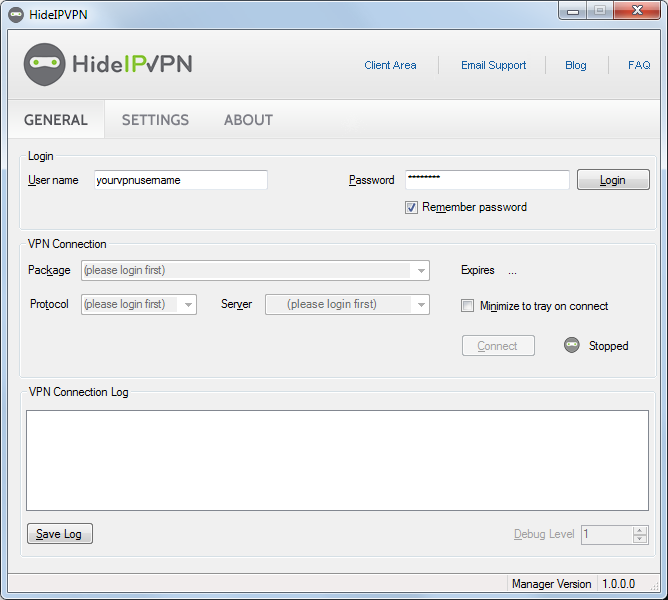668x600 pixels.
Task: Click the Connect button
Action: point(498,346)
